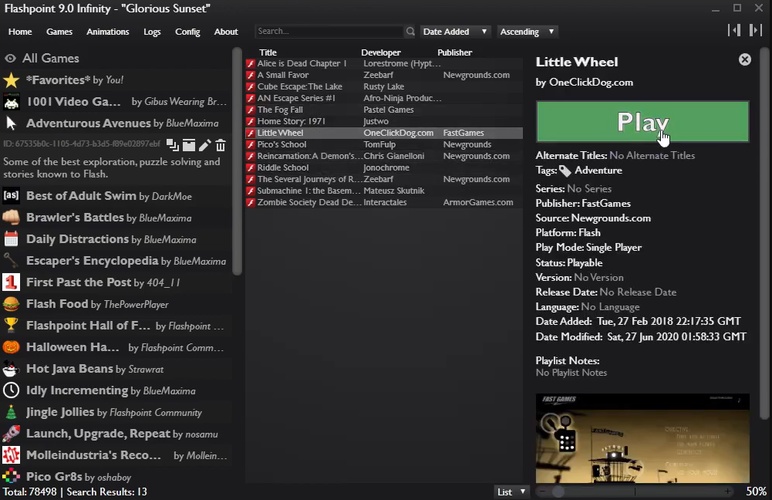This screenshot has width=772, height=500.
Task: Click the Flashpoint Hall of Fame trophy icon
Action: coord(11,326)
